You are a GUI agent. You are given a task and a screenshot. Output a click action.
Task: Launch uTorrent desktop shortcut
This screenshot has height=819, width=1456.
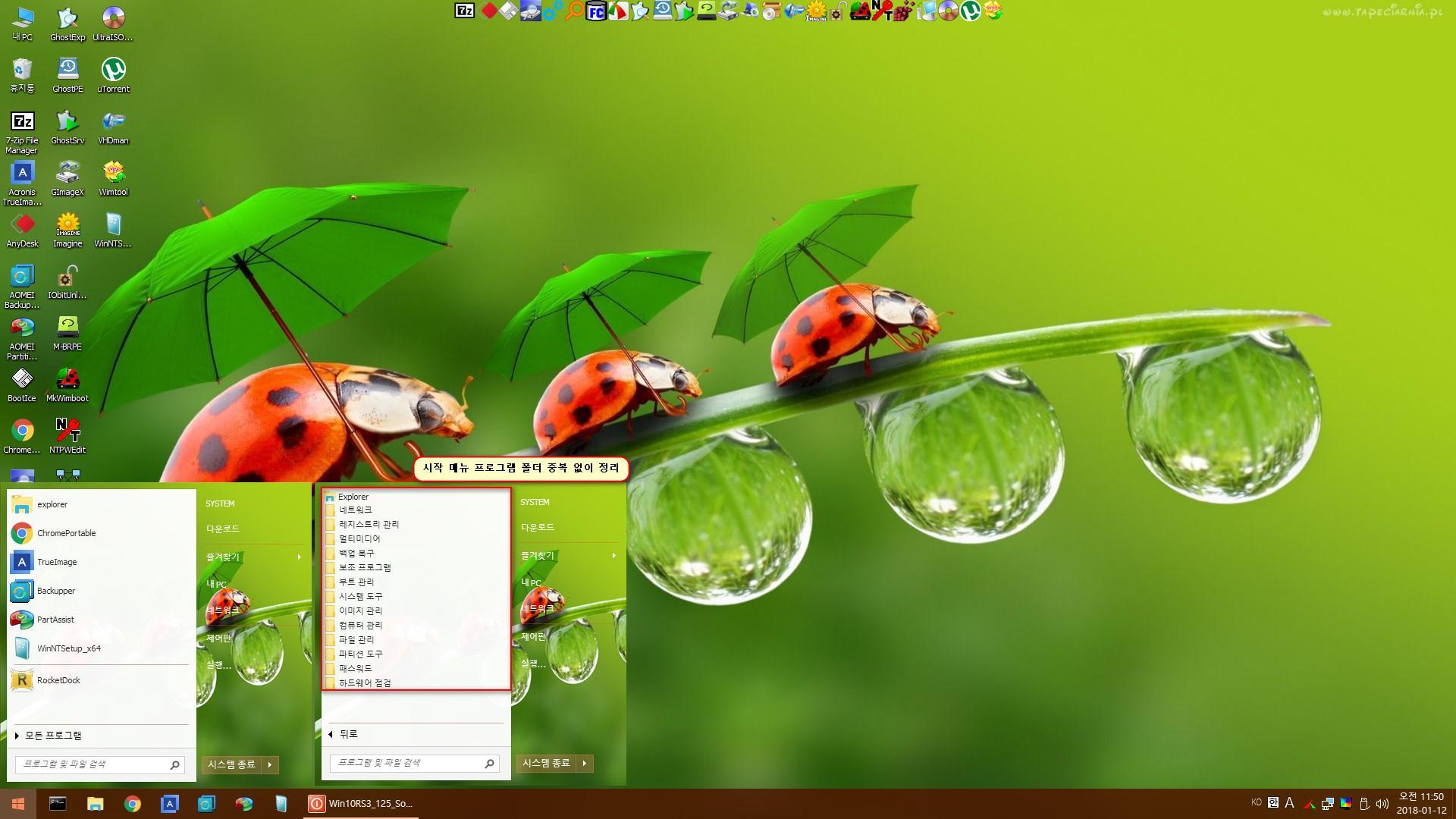113,76
